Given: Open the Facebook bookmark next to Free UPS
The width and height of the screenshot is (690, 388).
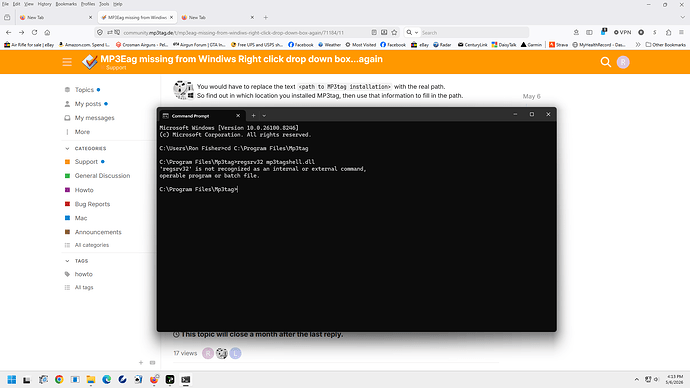Looking at the screenshot, I should pos(301,44).
